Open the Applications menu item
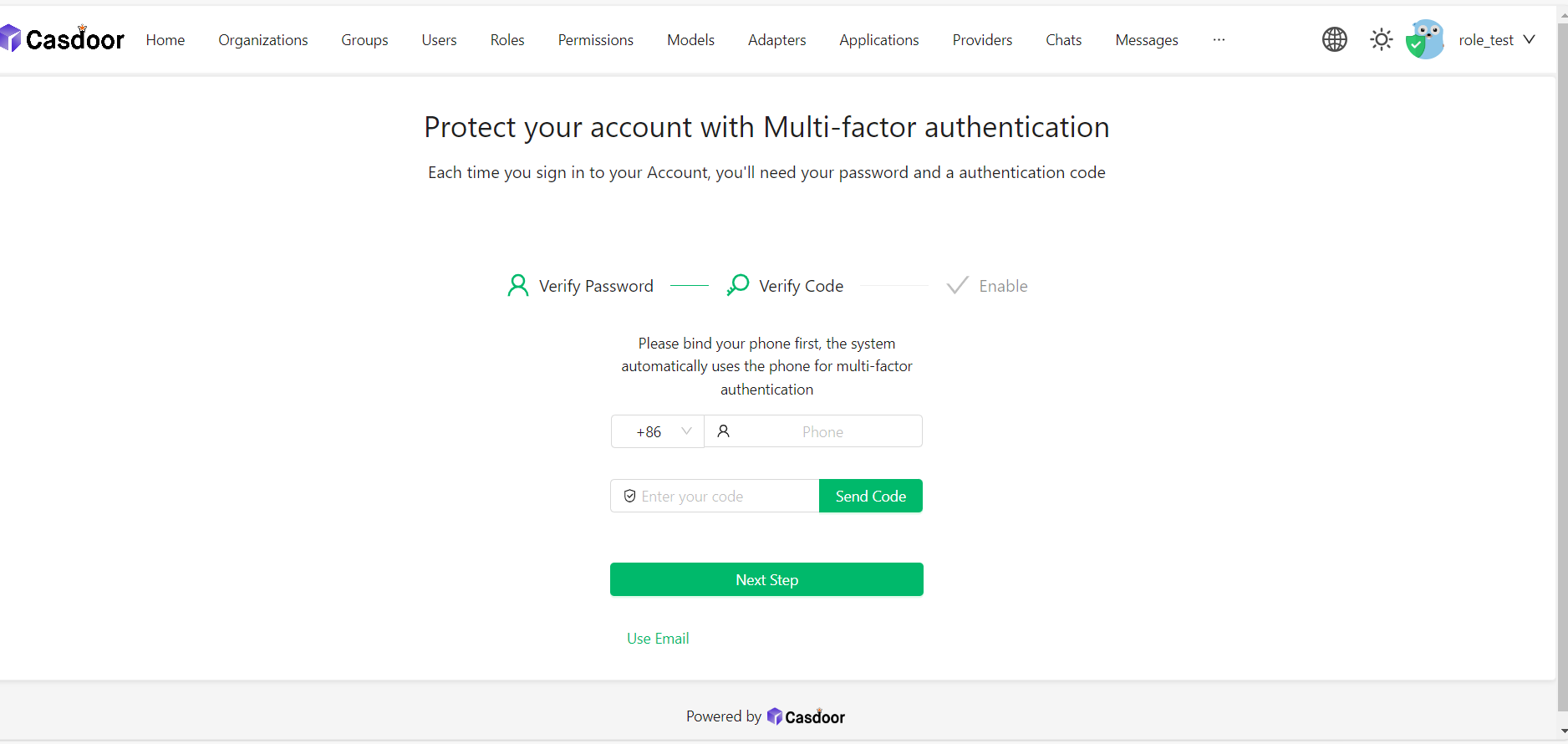Screen dimensions: 1568x744 pyautogui.click(x=879, y=39)
